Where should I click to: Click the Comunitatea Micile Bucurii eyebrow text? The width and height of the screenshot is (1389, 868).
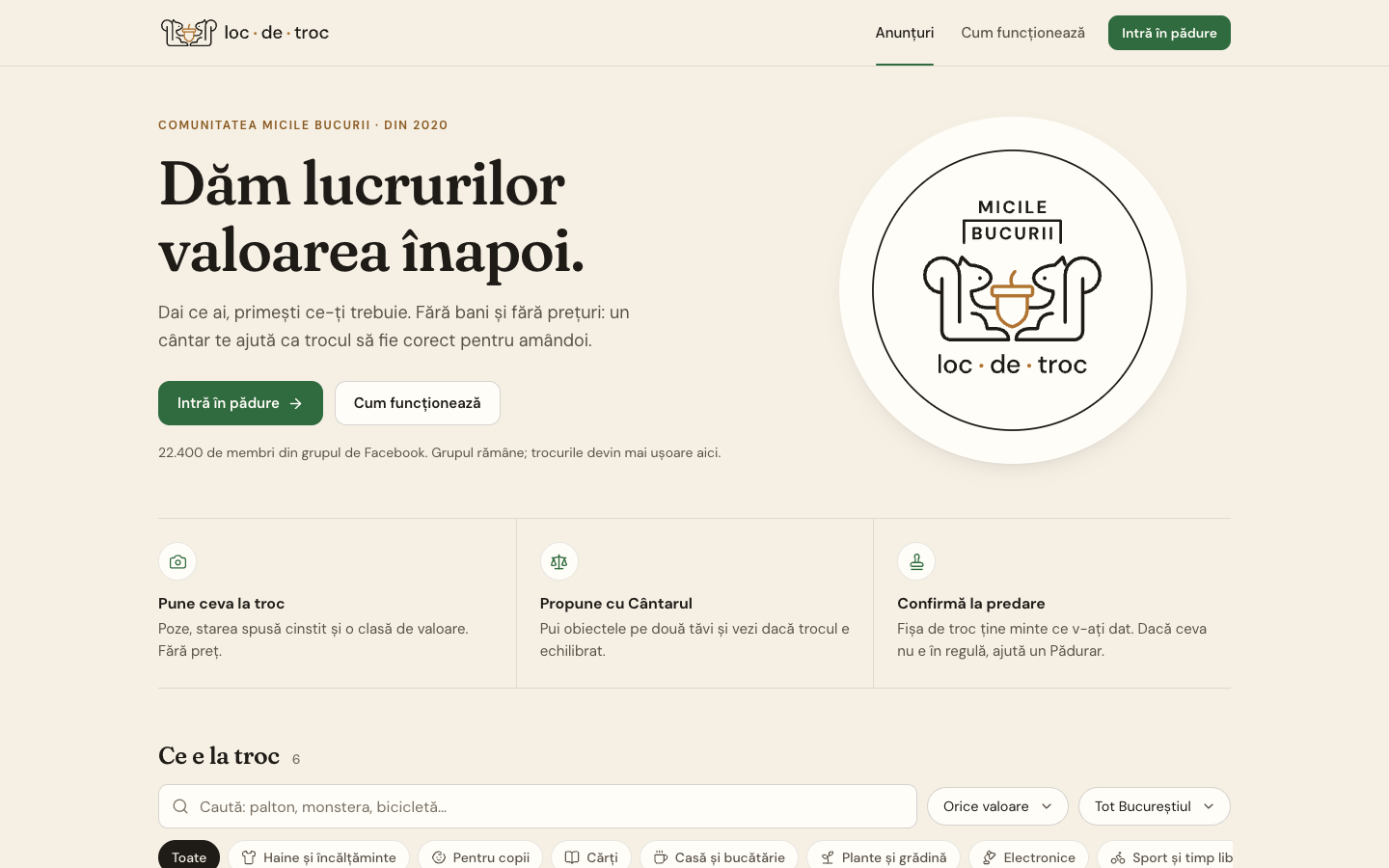point(303,125)
